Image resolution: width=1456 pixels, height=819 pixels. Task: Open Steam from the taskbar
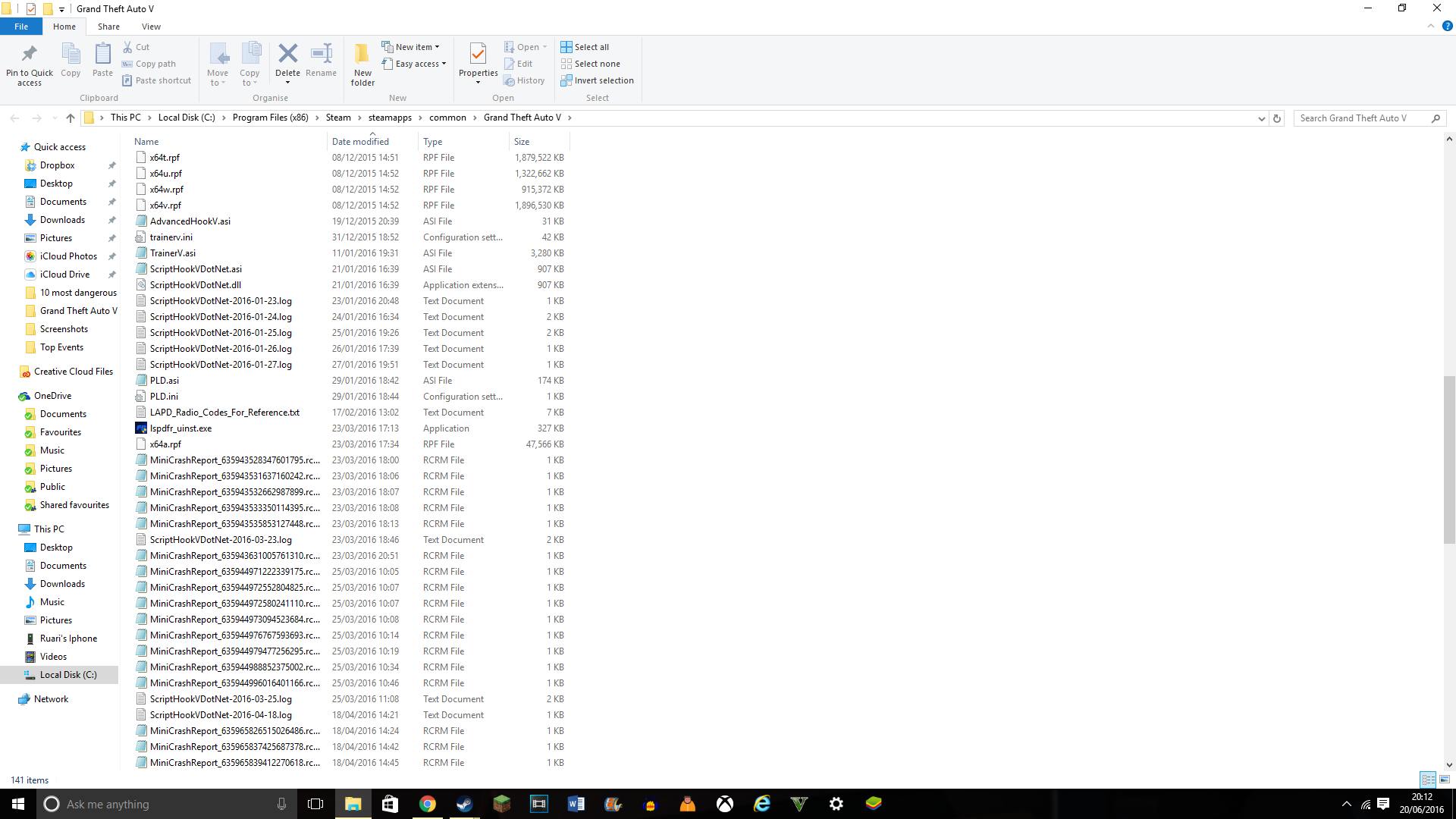tap(464, 804)
